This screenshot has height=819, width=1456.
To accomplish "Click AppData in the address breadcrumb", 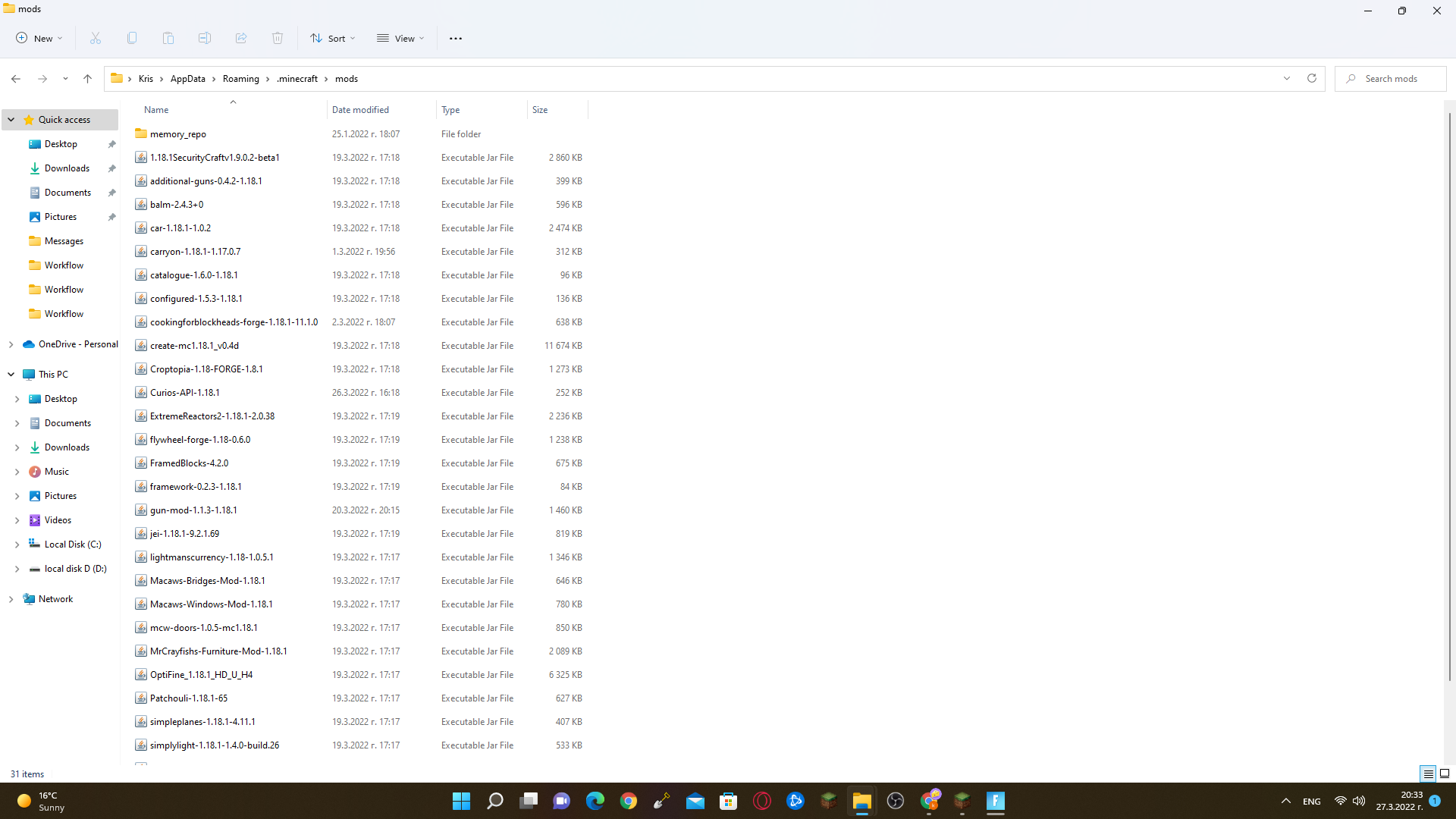I will [188, 79].
